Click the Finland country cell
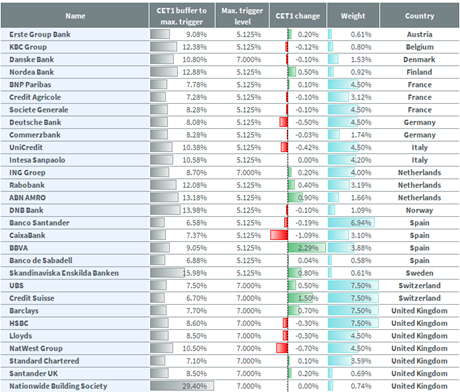Image resolution: width=460 pixels, height=392 pixels. coord(419,72)
